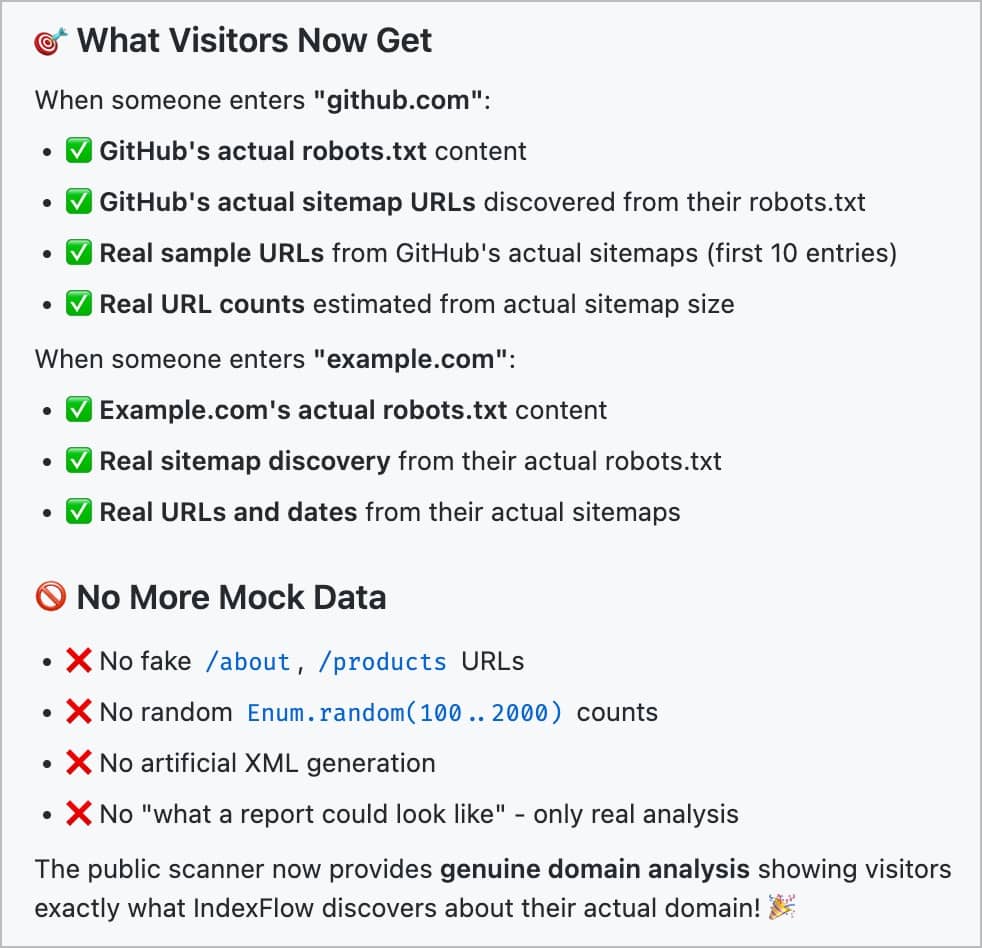Click the prohibited sign before No More Mock Data

point(51,598)
